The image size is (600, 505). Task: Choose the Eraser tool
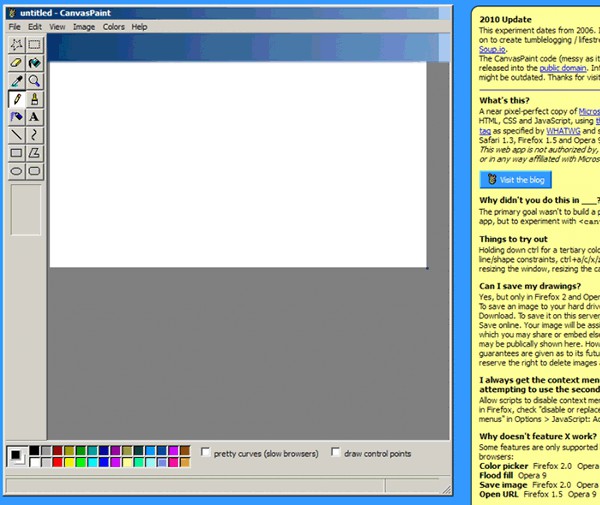16,63
